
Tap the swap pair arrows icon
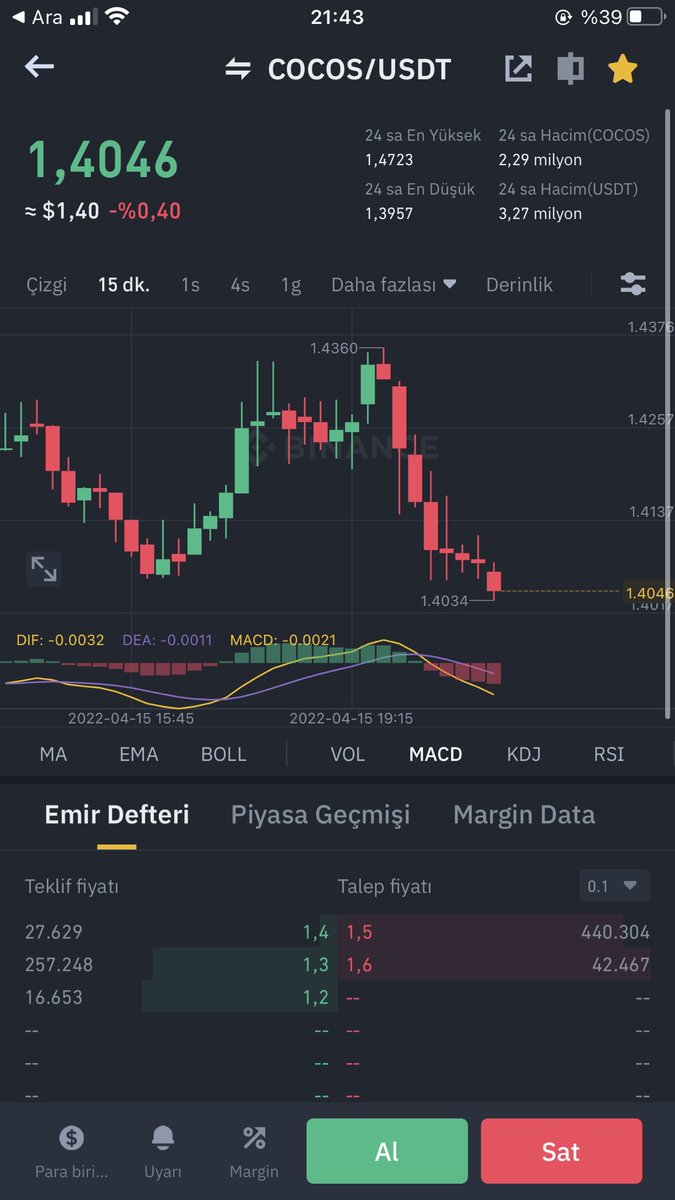237,69
